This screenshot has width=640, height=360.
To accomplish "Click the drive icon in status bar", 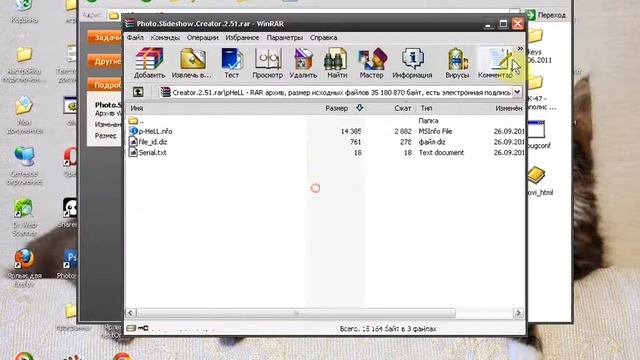I will (131, 328).
